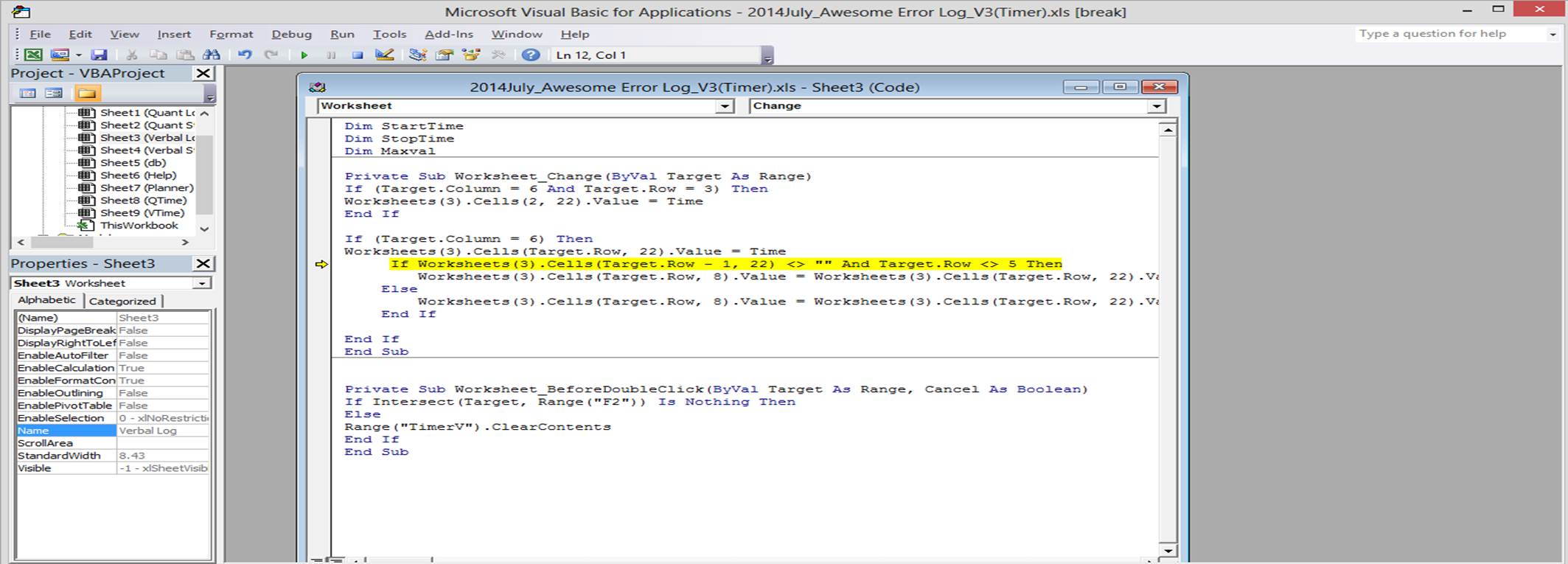This screenshot has height=564, width=1568.
Task: Open the File menu
Action: click(x=40, y=34)
